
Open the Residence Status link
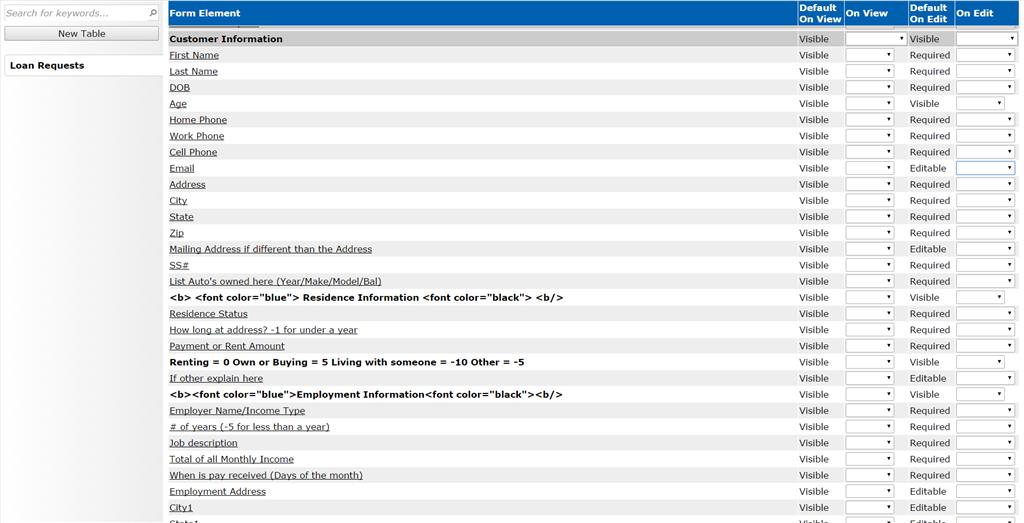click(x=208, y=314)
